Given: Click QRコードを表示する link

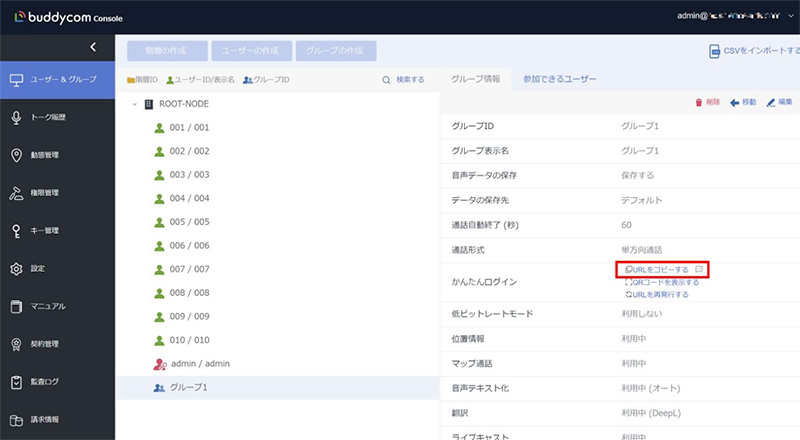Looking at the screenshot, I should (x=662, y=282).
